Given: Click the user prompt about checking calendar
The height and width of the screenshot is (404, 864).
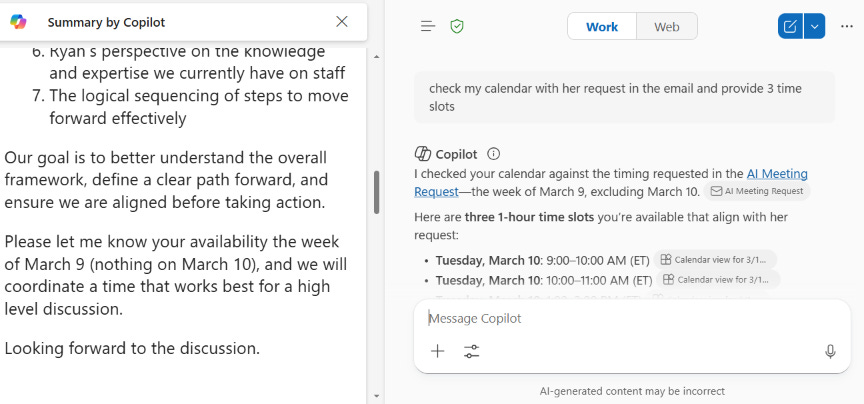Looking at the screenshot, I should (624, 97).
